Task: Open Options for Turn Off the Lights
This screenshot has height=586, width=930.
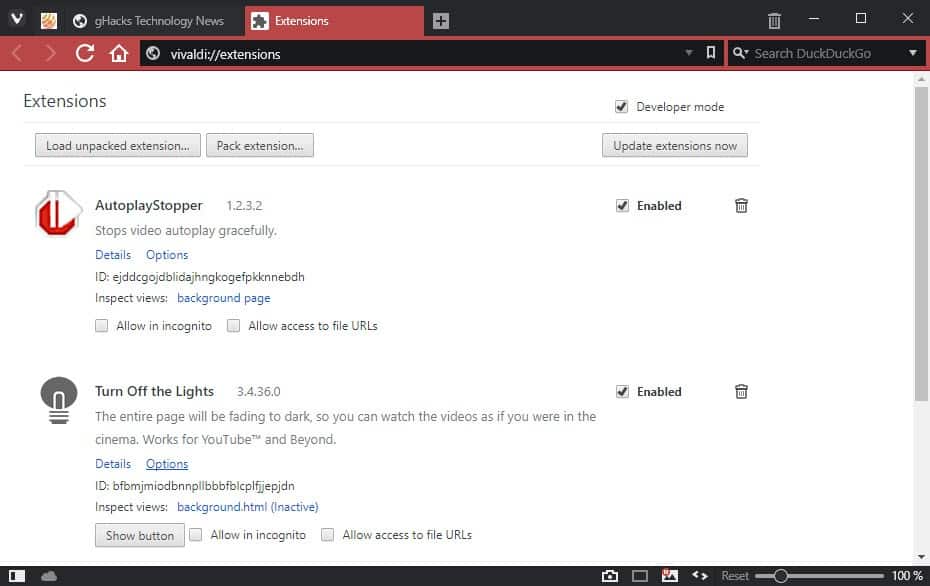Action: (166, 463)
